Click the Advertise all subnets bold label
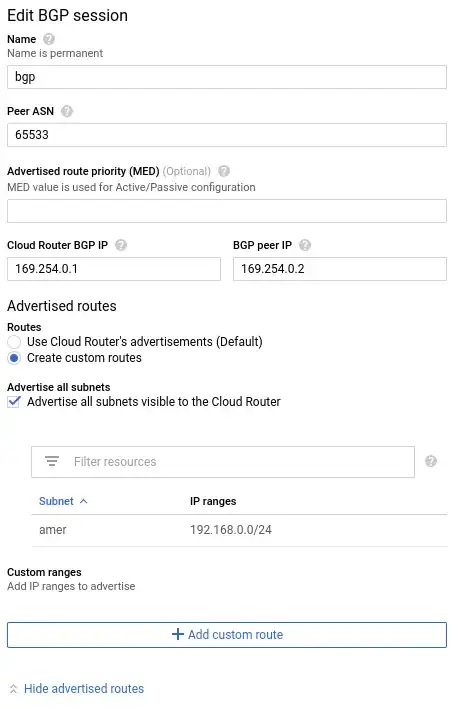Viewport: 466px width, 709px height. 59,387
